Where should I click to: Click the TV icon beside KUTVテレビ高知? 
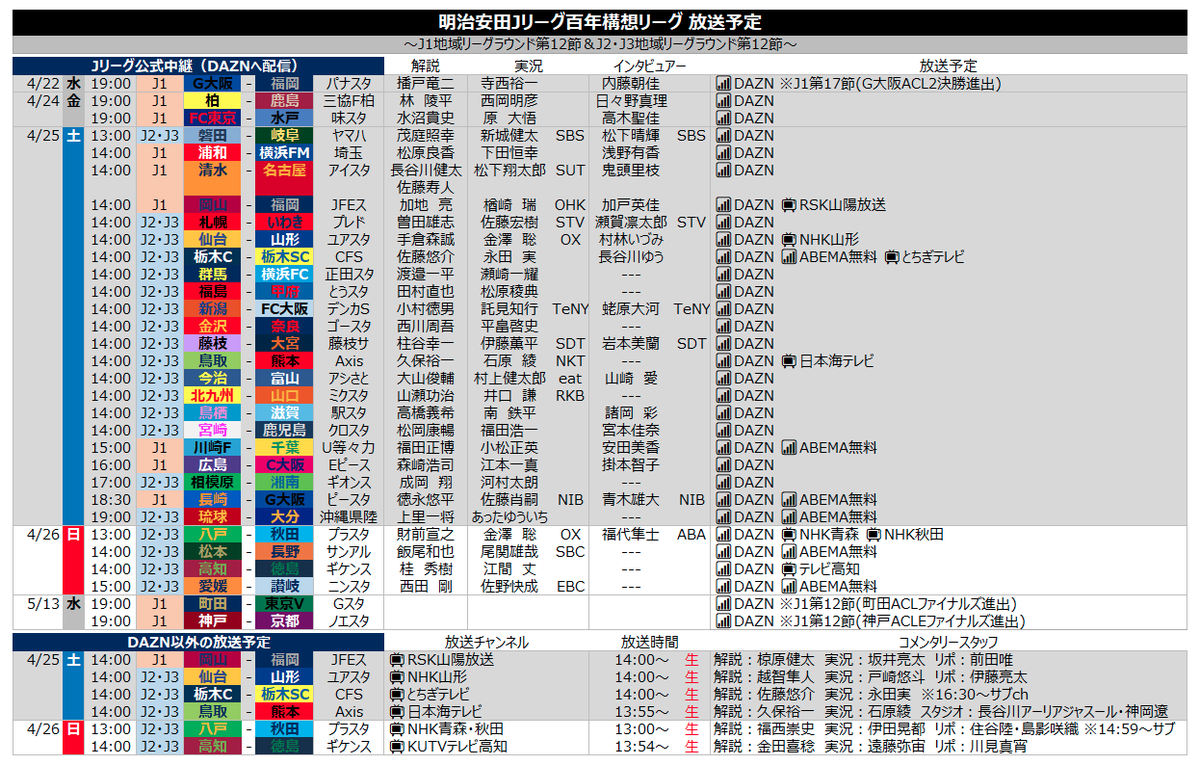[x=396, y=746]
